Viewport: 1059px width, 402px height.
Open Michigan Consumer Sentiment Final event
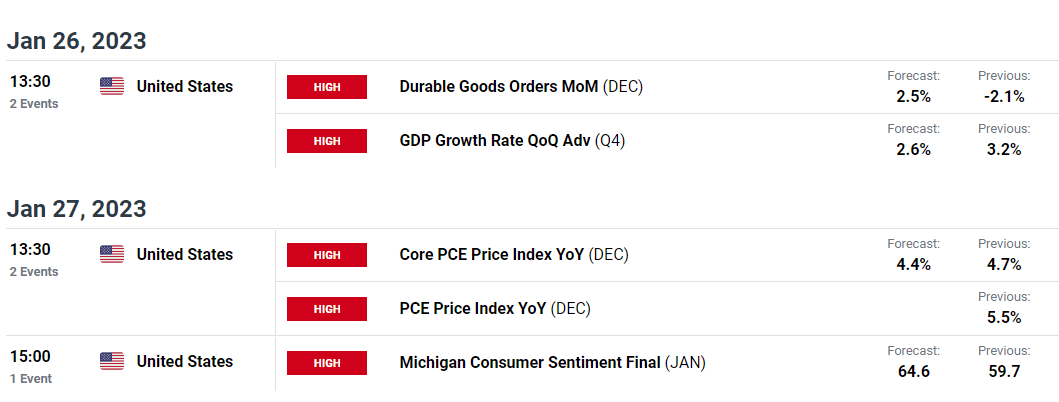[x=552, y=363]
